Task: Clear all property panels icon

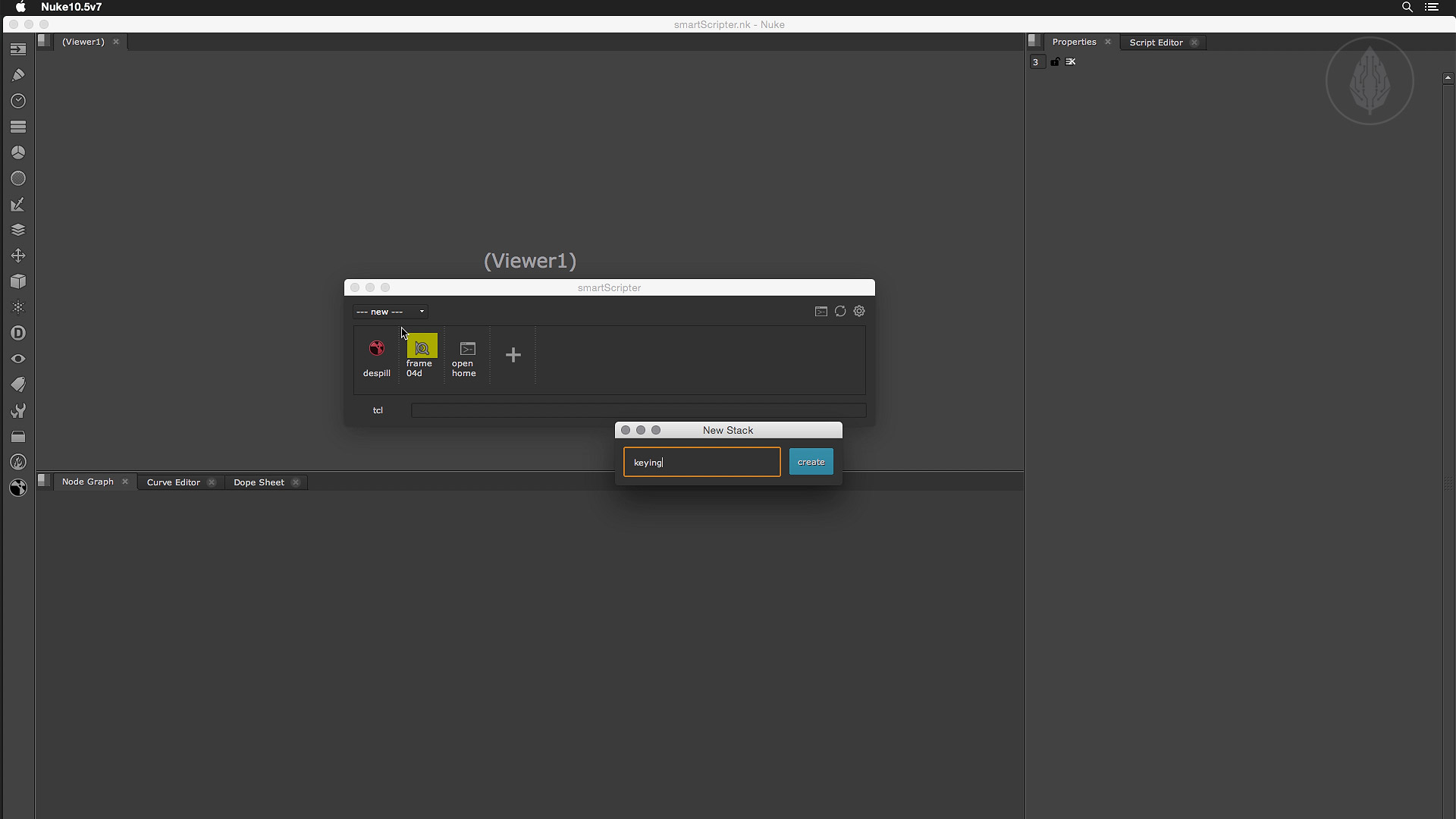Action: click(1071, 61)
